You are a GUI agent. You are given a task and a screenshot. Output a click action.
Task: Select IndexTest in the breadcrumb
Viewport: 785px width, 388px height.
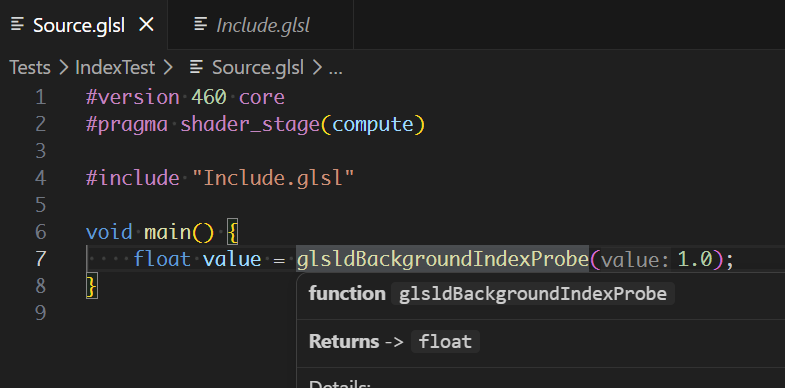pyautogui.click(x=115, y=68)
